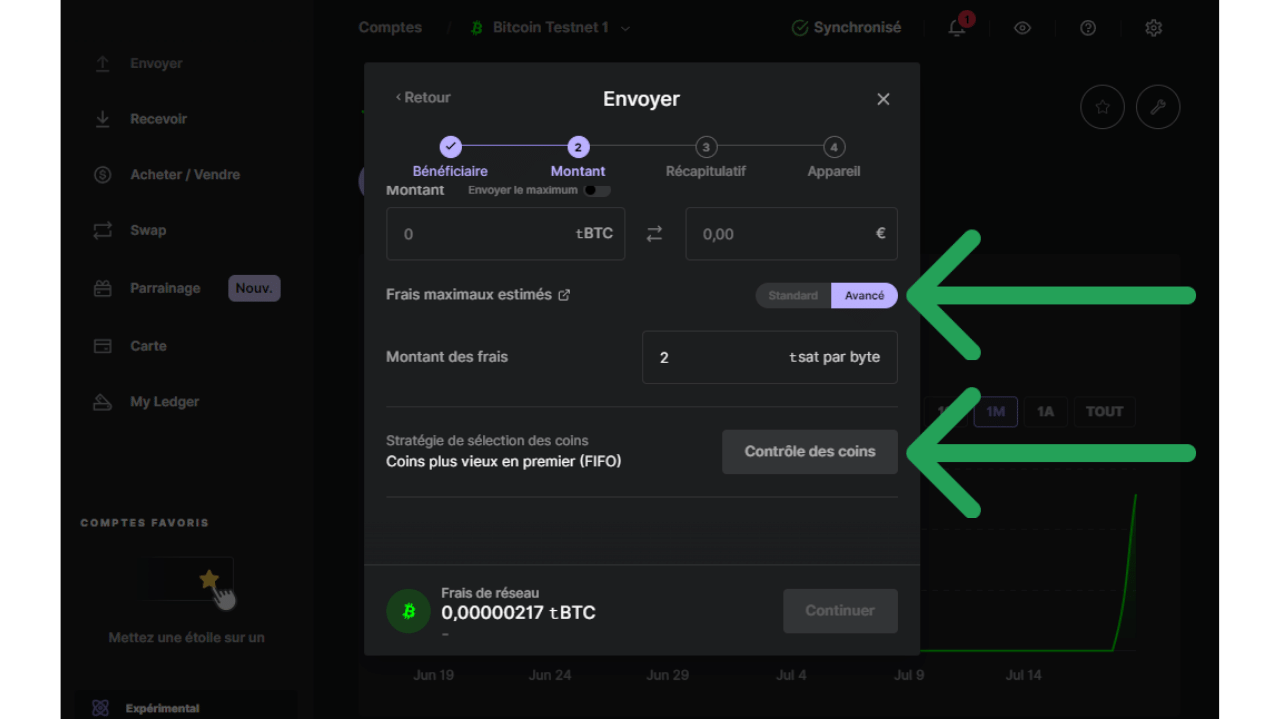Screen dimensions: 1280x720
Task: Click the 0,00000217 tBTC fee value
Action: [x=518, y=613]
